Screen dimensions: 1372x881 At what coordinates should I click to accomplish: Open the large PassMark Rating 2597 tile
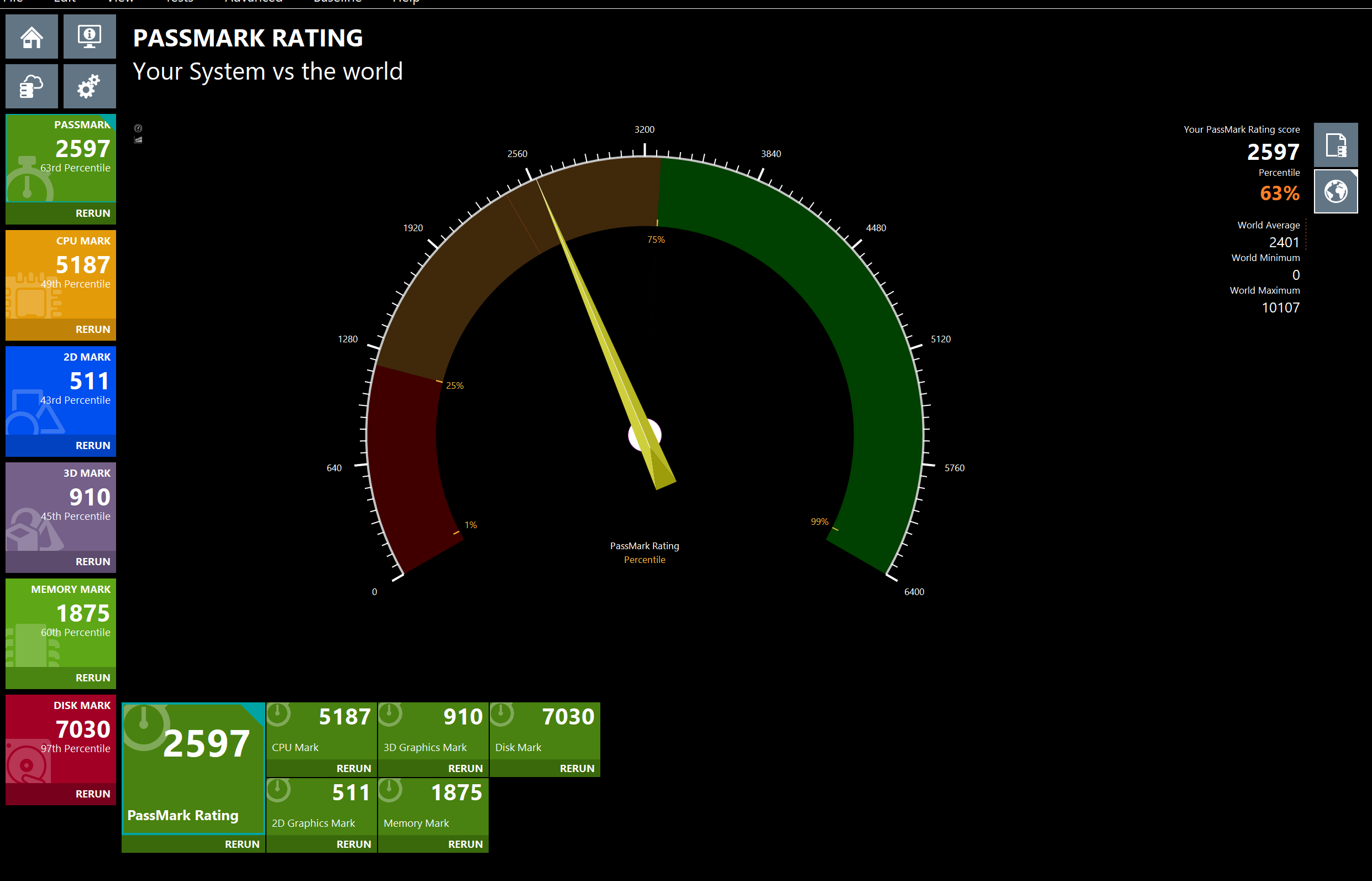click(193, 768)
